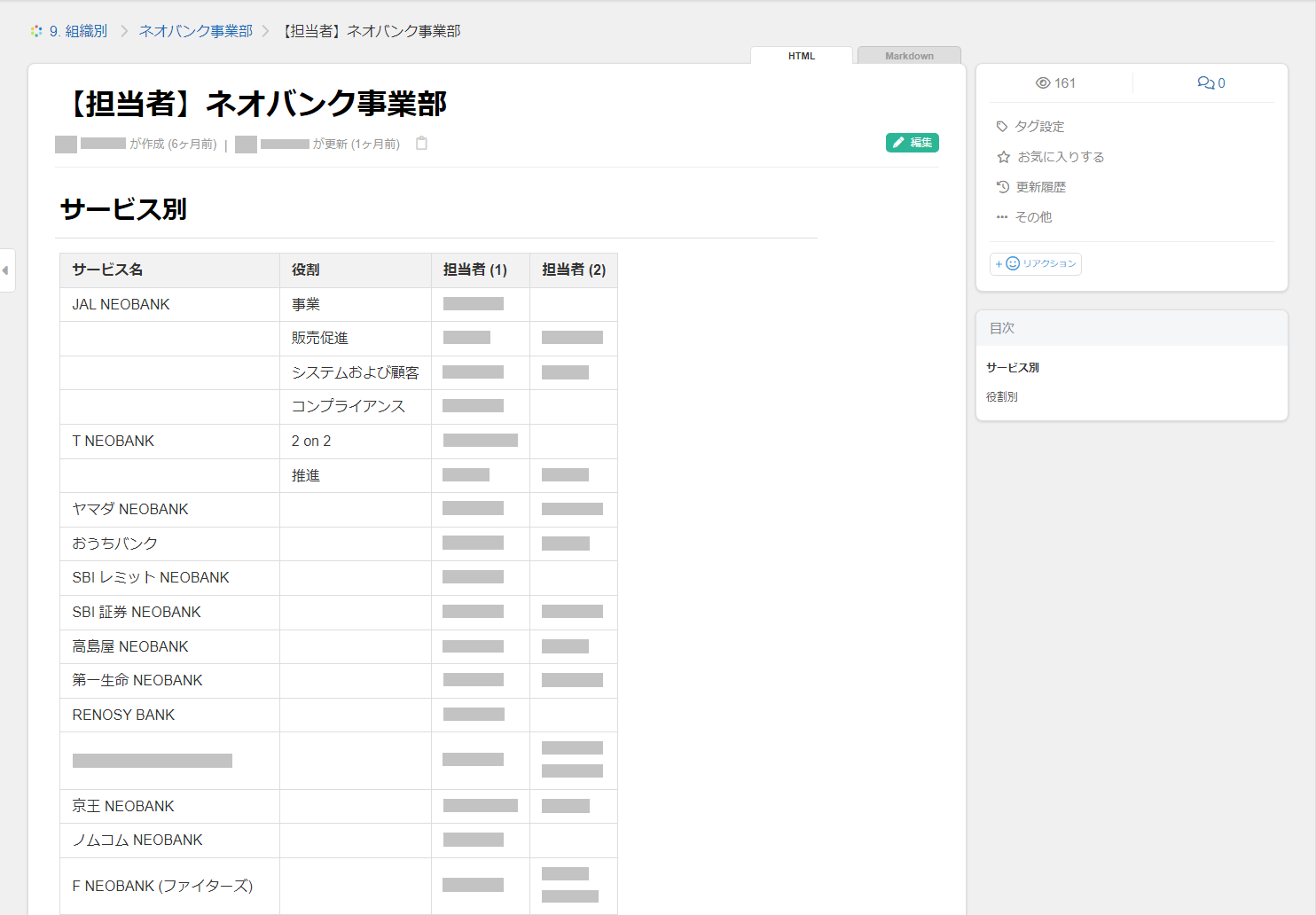
Task: Click the サービス名 column header
Action: (169, 270)
